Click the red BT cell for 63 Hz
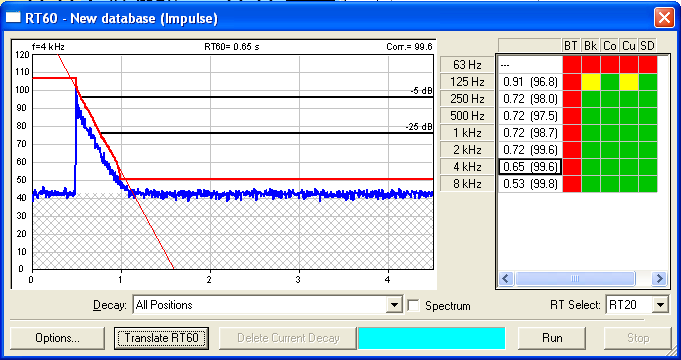 (572, 65)
